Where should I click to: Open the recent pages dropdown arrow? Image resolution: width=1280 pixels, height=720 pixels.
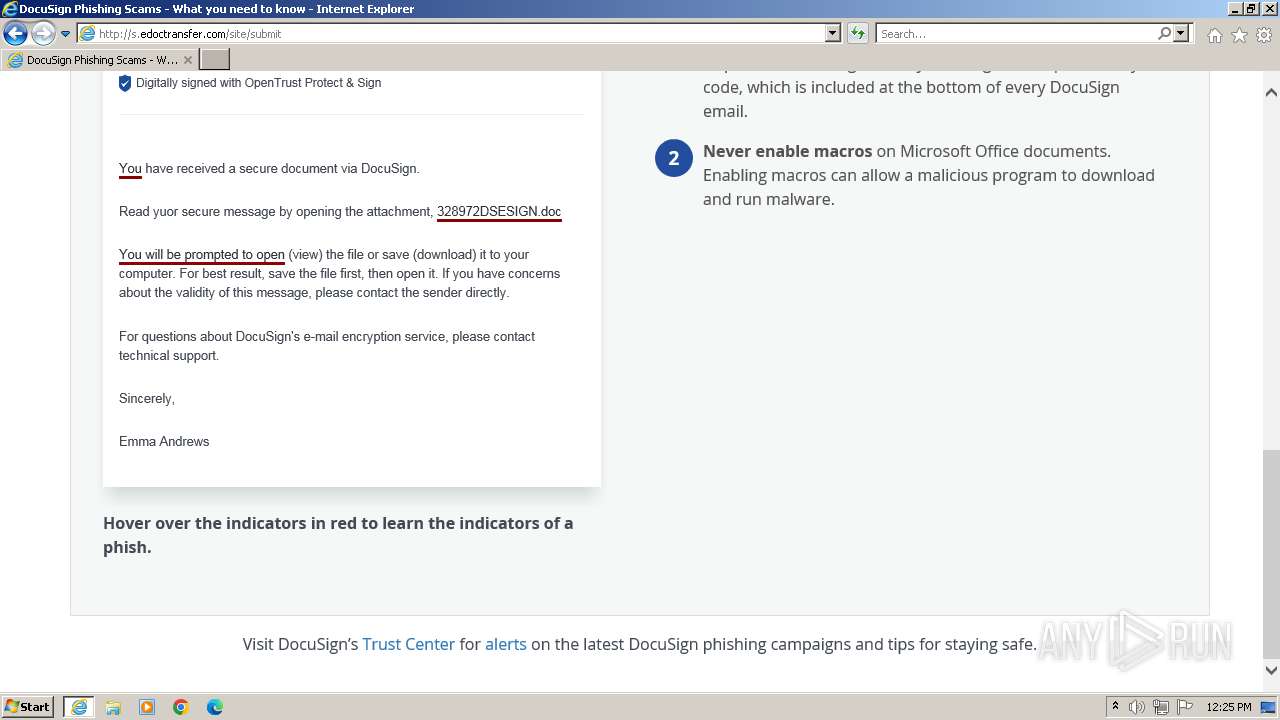(65, 34)
